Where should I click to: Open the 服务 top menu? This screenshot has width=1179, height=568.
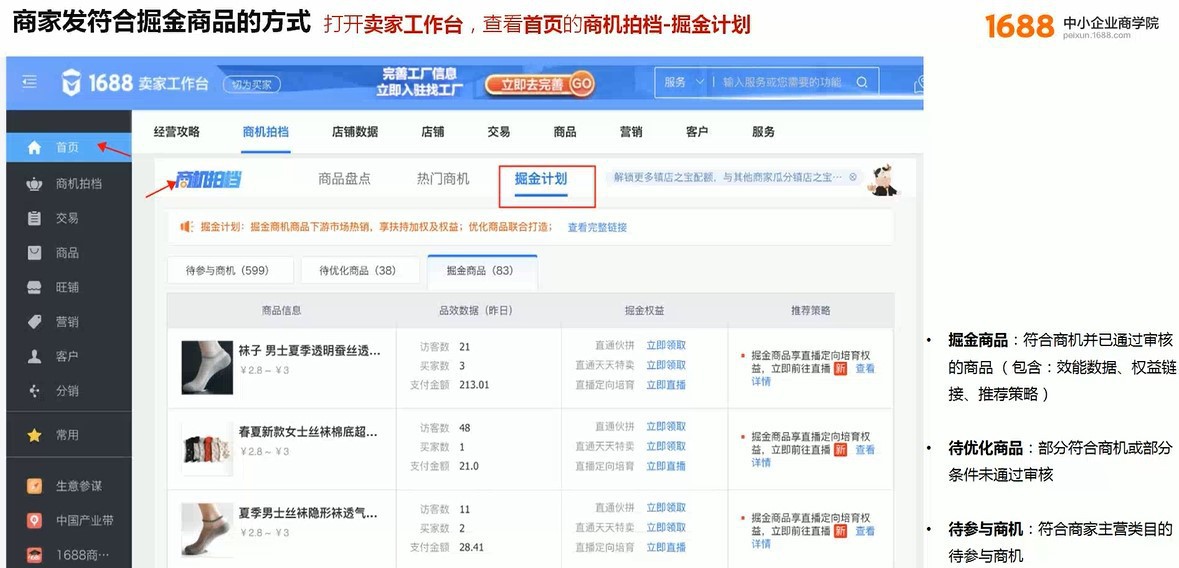click(x=763, y=132)
